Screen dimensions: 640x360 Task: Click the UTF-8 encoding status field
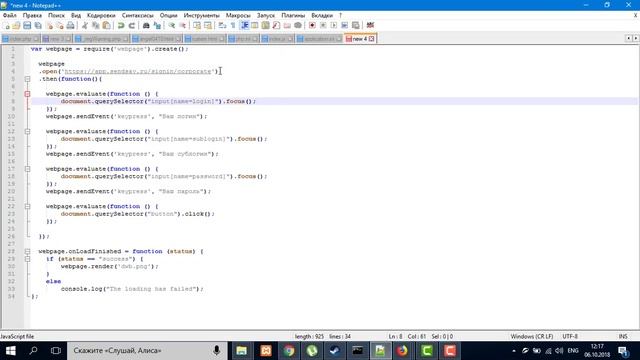[570, 337]
